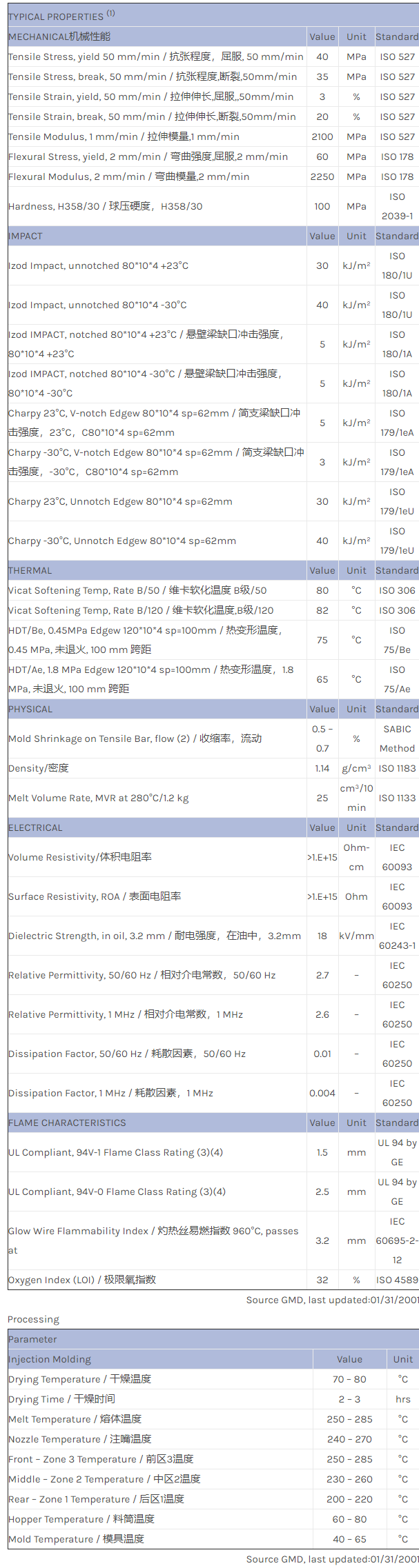
Task: Select the Oxygen Index (LOI) row label
Action: [82, 1280]
